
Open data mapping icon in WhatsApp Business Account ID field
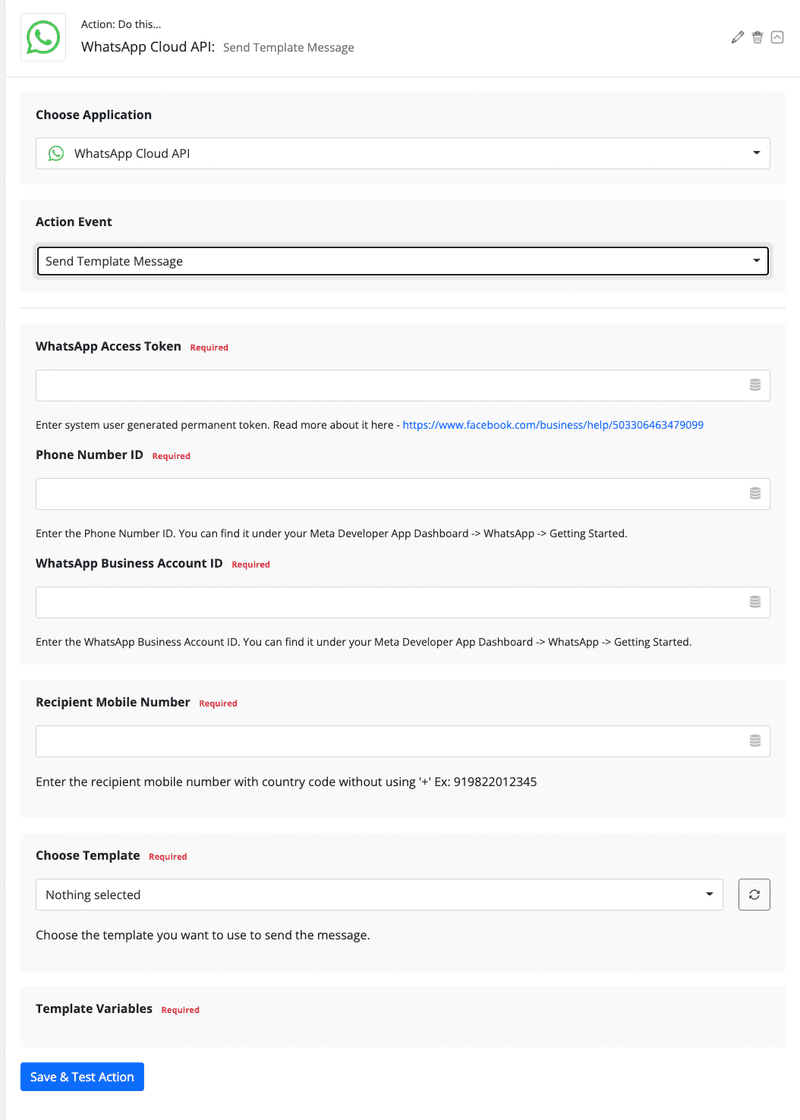(x=755, y=602)
